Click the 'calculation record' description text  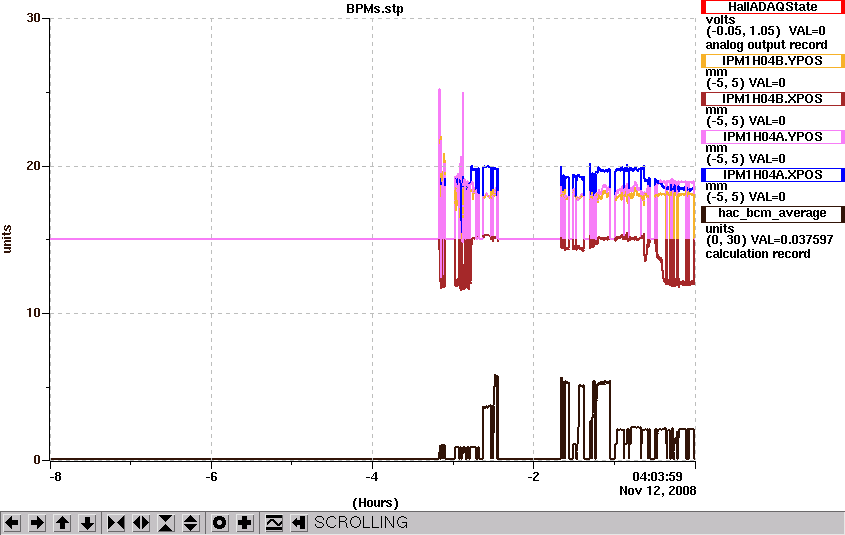coord(758,254)
